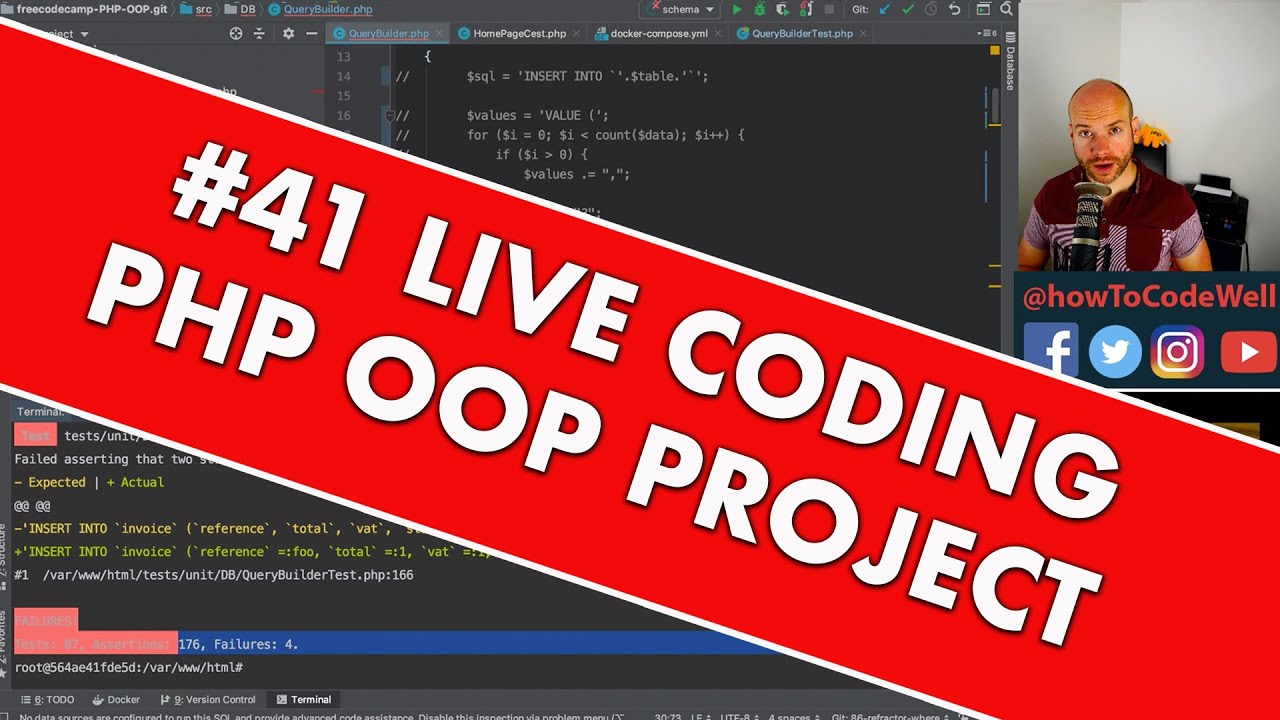Click Git Rollback undo arrow icon

point(954,9)
